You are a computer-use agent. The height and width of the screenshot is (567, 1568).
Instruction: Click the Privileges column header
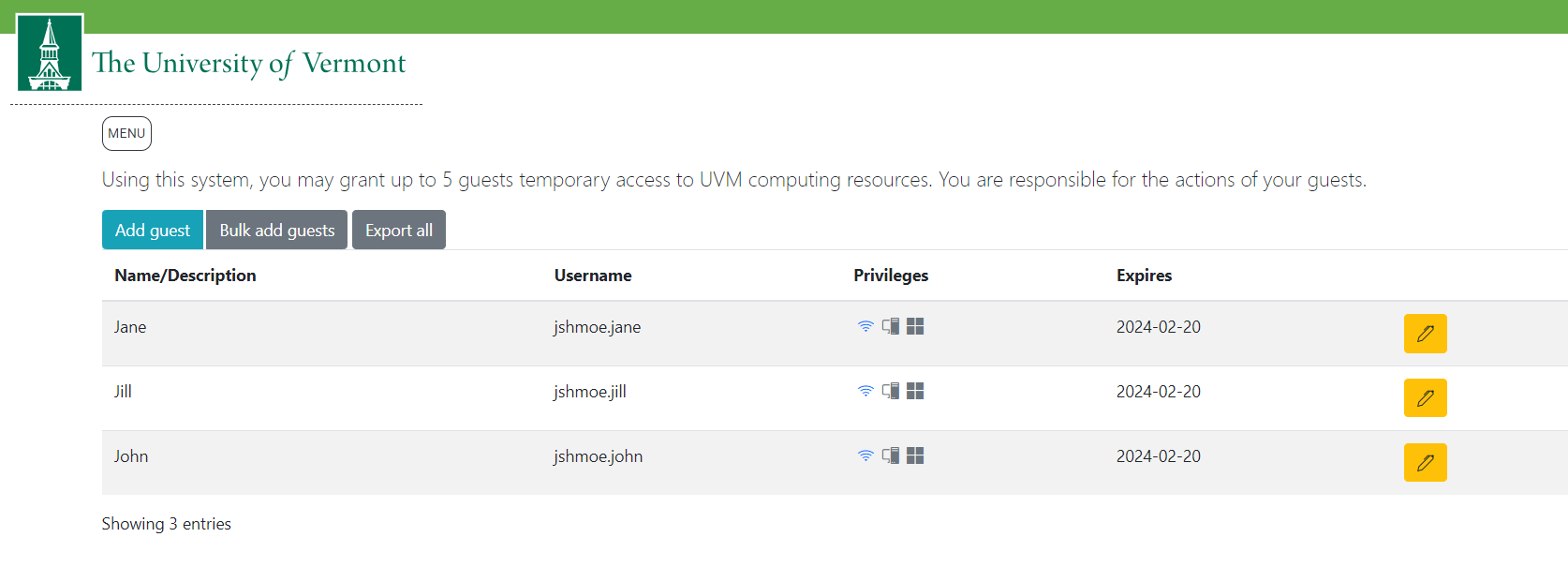tap(891, 276)
